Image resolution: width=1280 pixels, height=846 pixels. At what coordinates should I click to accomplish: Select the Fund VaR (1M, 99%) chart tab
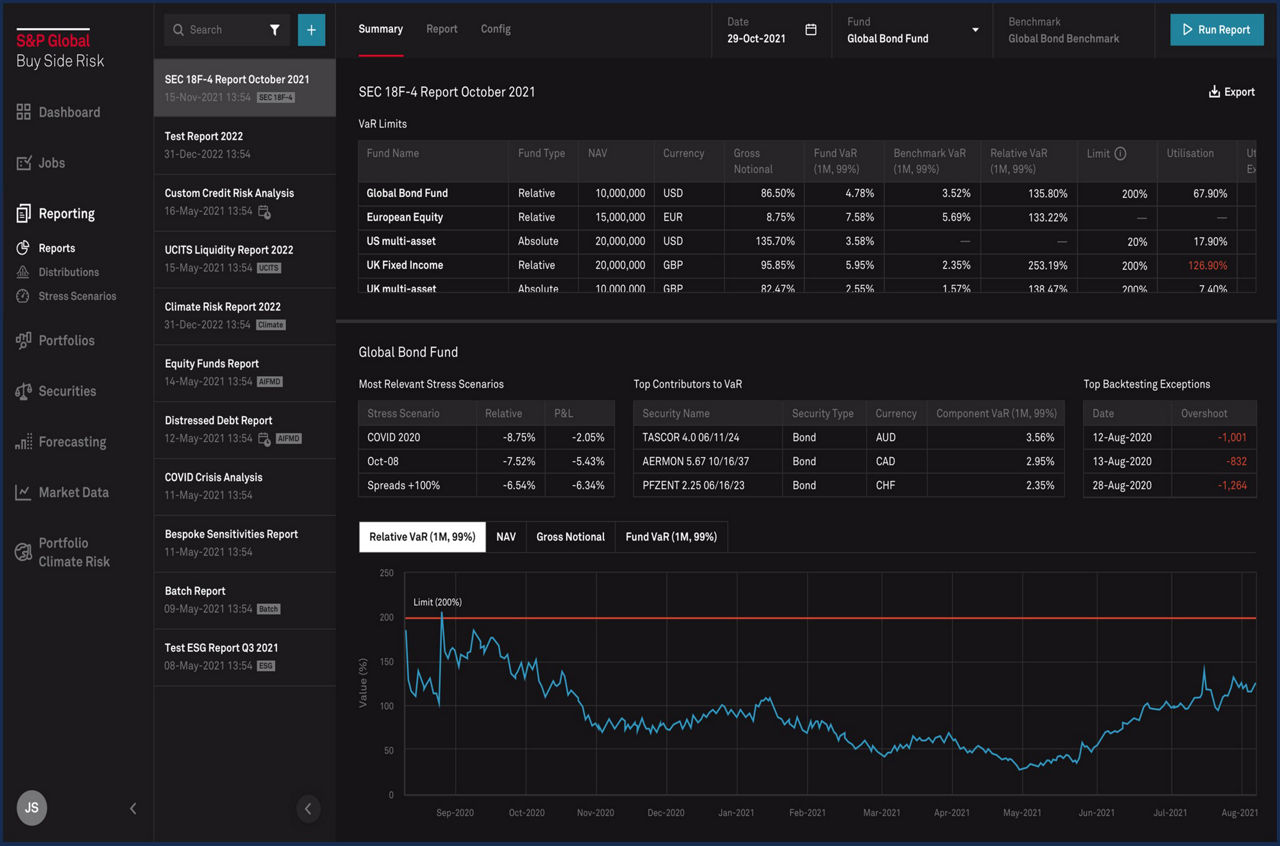(671, 537)
